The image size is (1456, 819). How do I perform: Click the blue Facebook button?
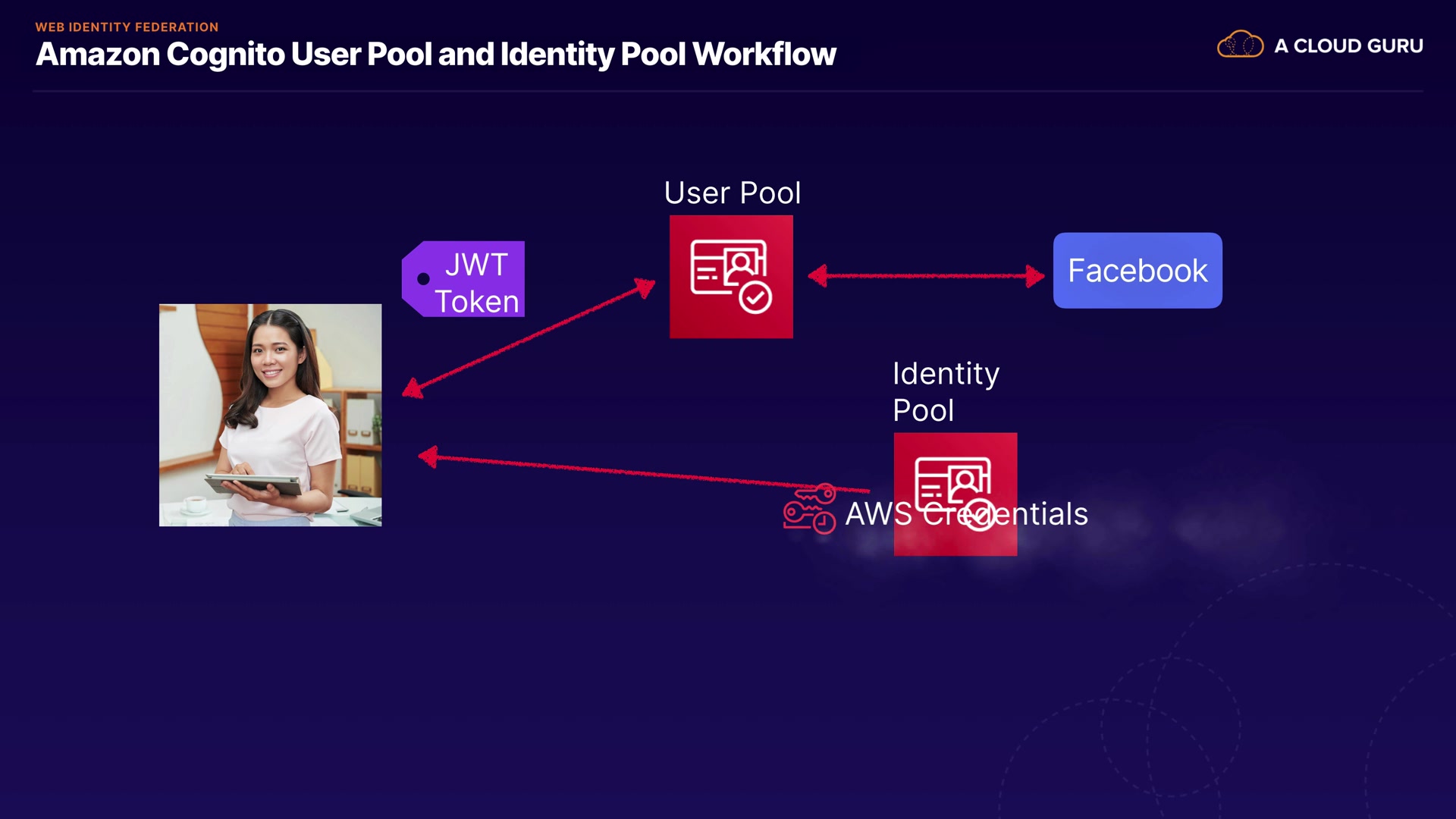1137,271
